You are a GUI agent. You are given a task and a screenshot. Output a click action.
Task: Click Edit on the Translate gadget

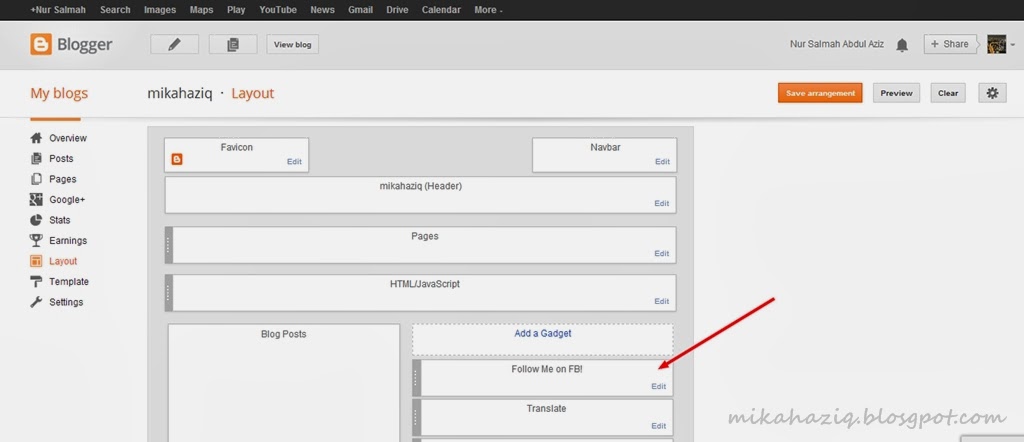(x=659, y=426)
